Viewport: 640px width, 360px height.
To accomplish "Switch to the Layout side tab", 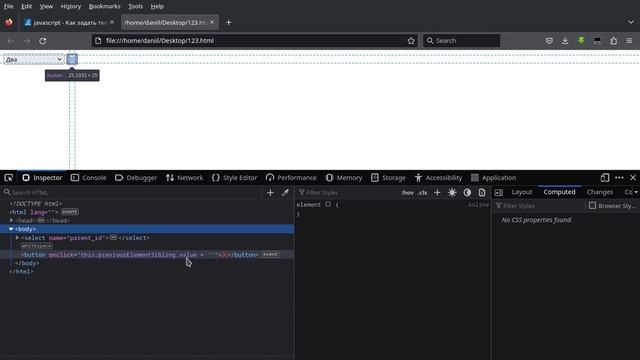I will point(522,192).
